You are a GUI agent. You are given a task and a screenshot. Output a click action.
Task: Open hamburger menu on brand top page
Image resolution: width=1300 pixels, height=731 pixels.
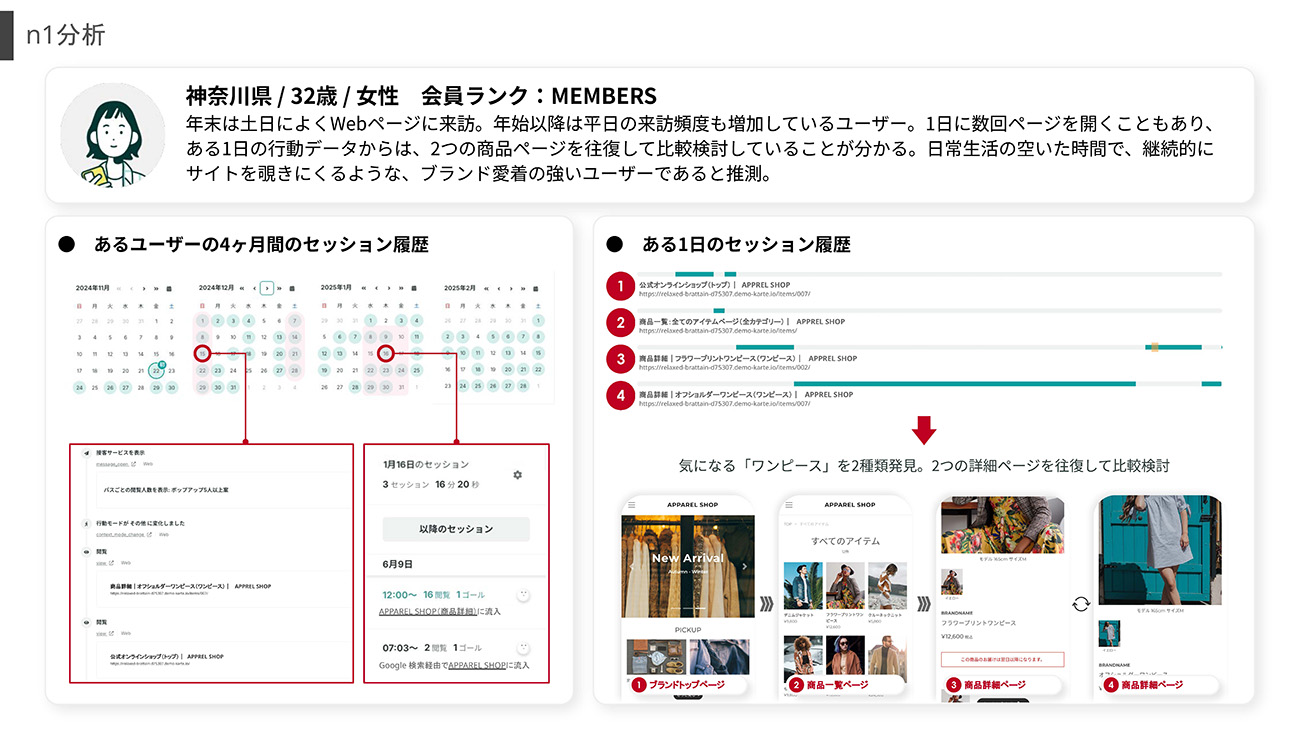pos(631,505)
